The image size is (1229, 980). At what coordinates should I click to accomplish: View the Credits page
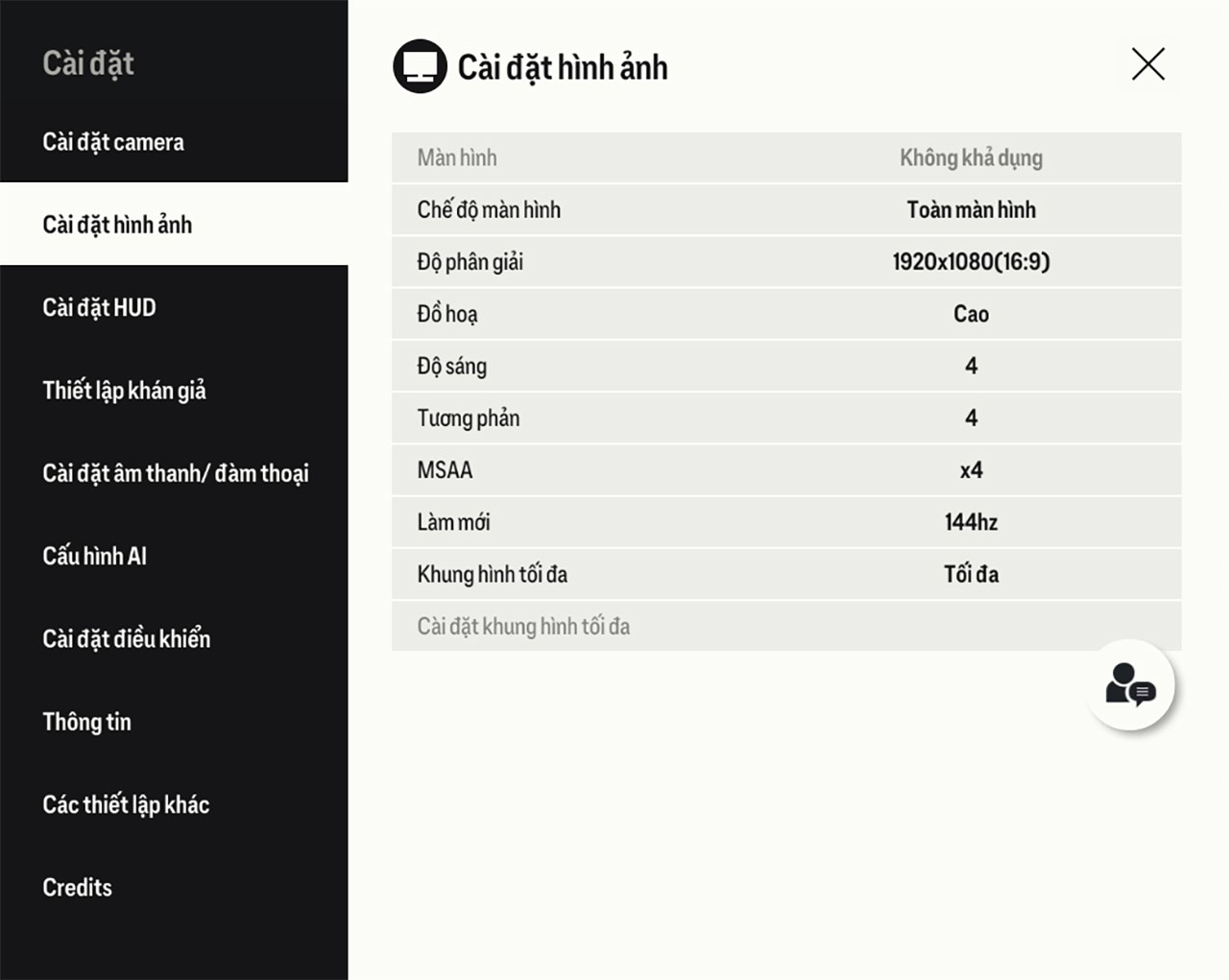point(77,888)
